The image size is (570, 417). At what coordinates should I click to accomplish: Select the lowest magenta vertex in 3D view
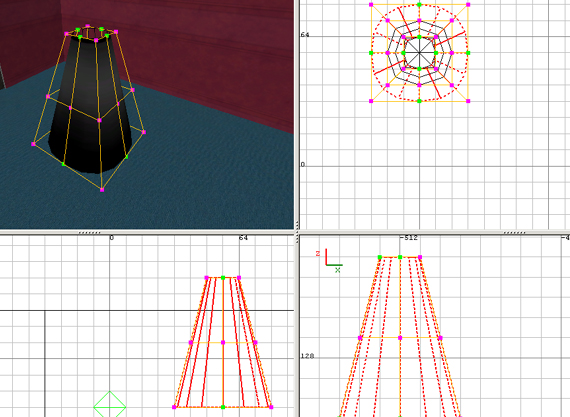point(102,190)
